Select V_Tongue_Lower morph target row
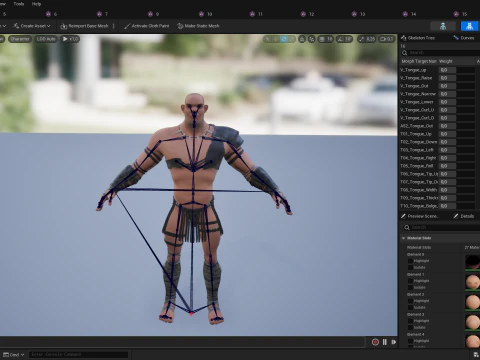The height and width of the screenshot is (360, 480). point(440,102)
